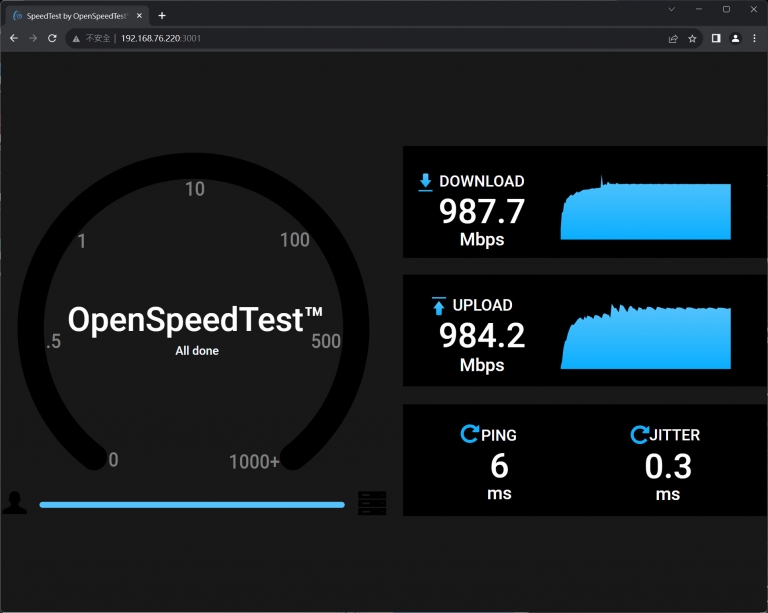Select the SpeedTest by OpenSpeedTest tab

[x=76, y=16]
